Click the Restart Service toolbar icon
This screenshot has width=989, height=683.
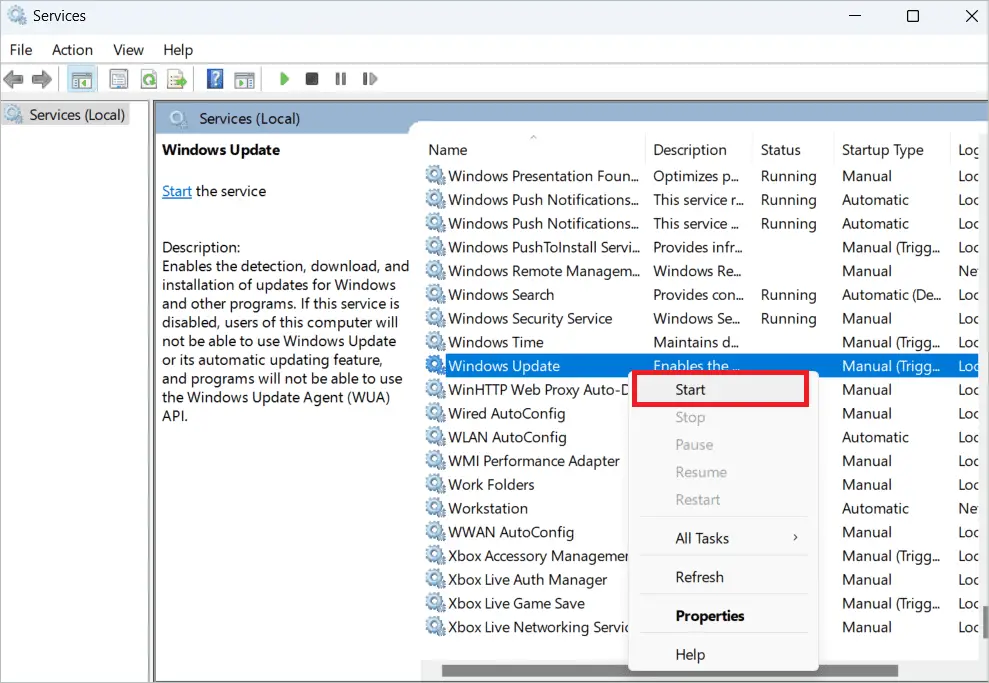[370, 79]
